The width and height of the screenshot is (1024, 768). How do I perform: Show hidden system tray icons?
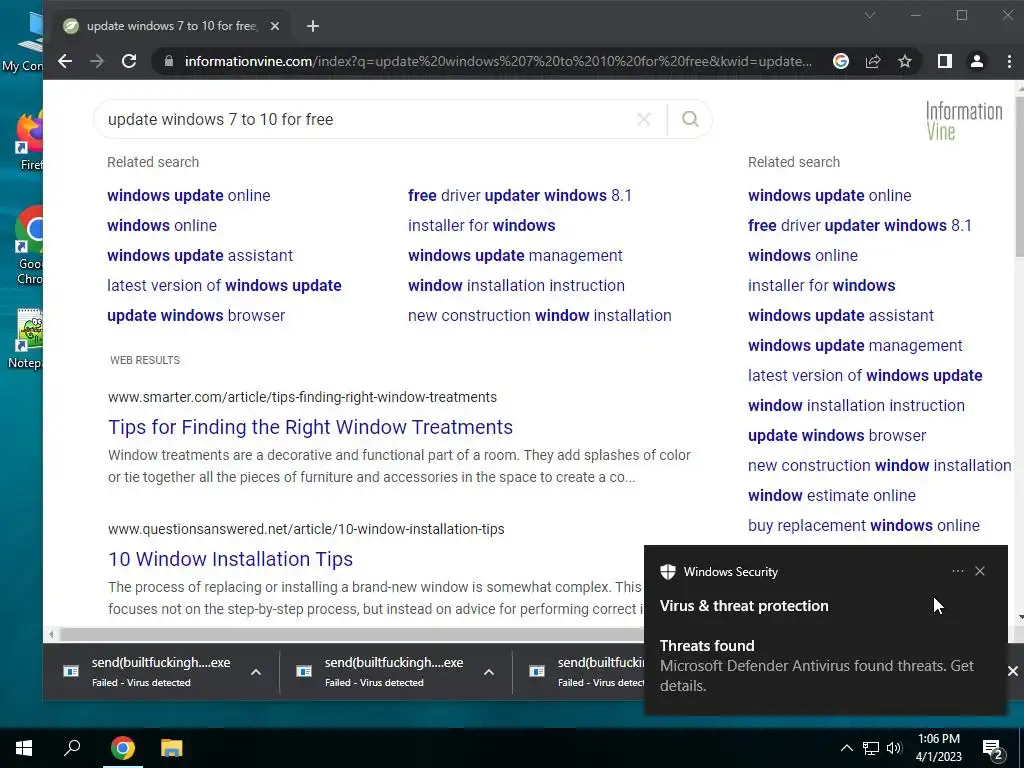click(846, 748)
